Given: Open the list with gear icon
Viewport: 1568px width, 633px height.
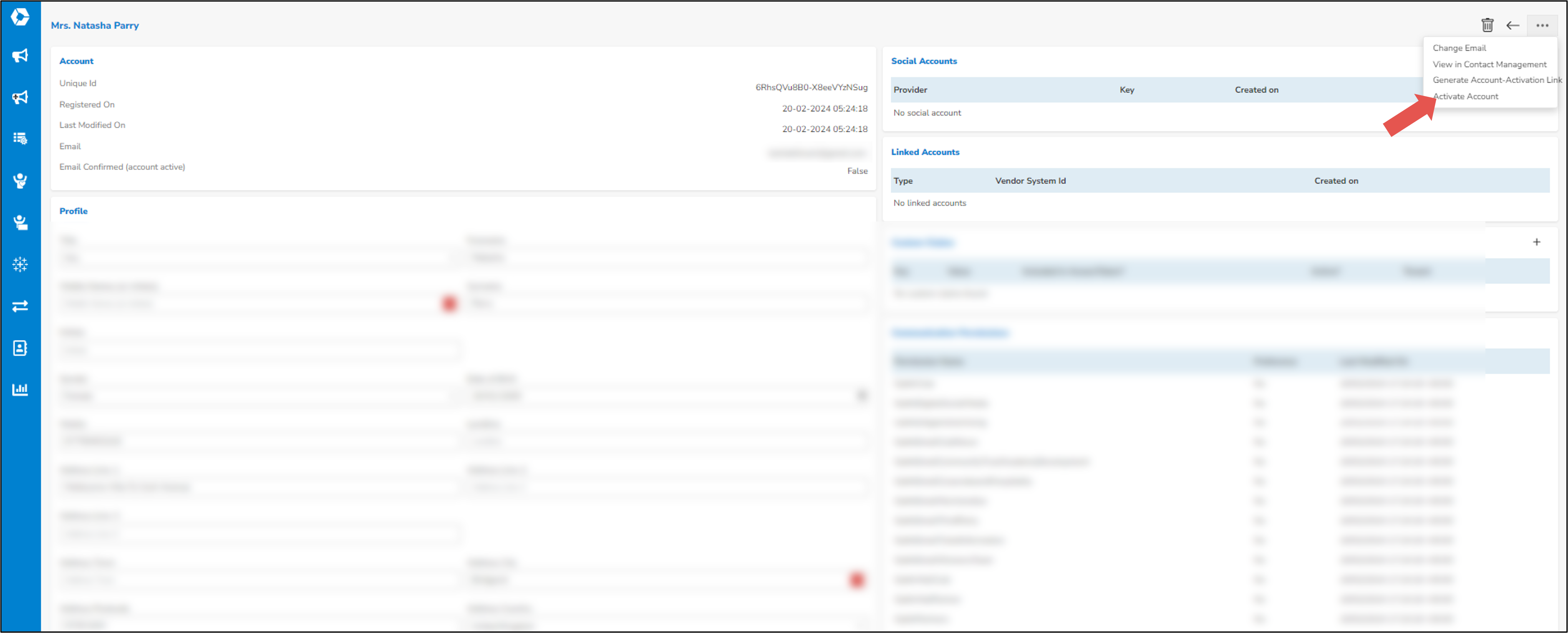Looking at the screenshot, I should (x=20, y=139).
